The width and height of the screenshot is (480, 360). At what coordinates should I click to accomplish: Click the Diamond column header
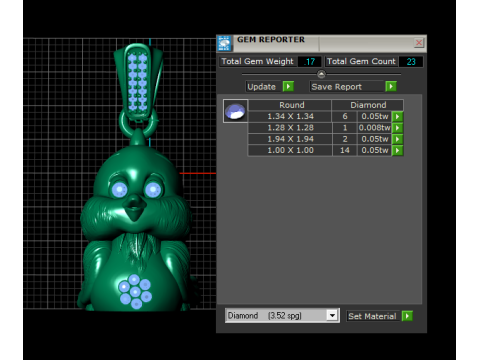[368, 105]
